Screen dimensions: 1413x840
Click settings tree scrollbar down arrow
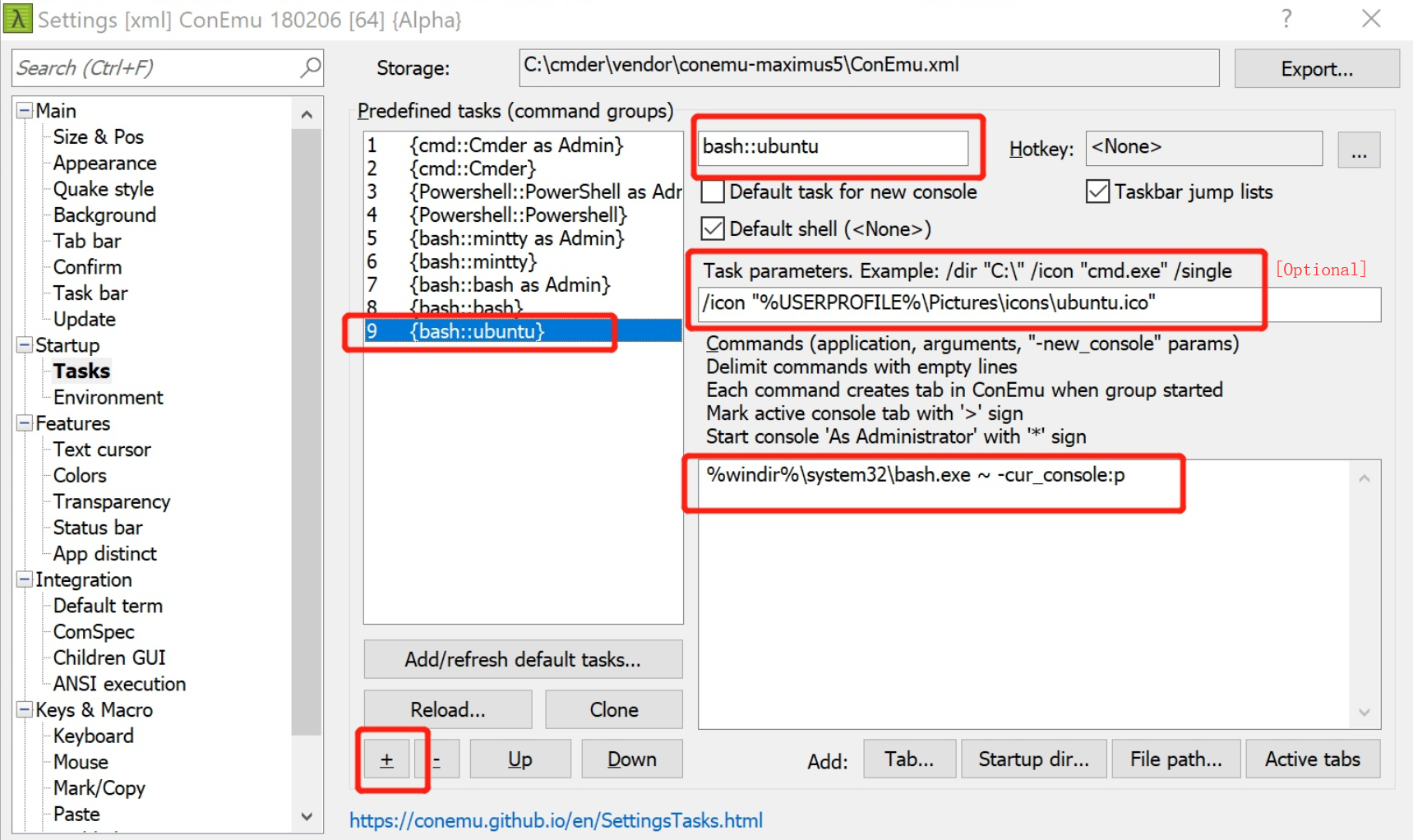pyautogui.click(x=307, y=817)
